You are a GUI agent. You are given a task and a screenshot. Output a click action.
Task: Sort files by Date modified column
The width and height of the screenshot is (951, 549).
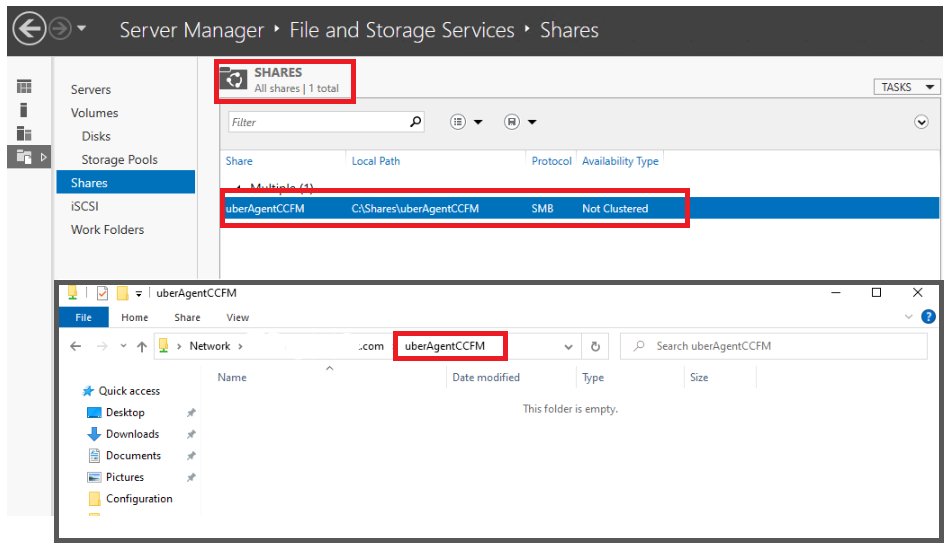[486, 377]
